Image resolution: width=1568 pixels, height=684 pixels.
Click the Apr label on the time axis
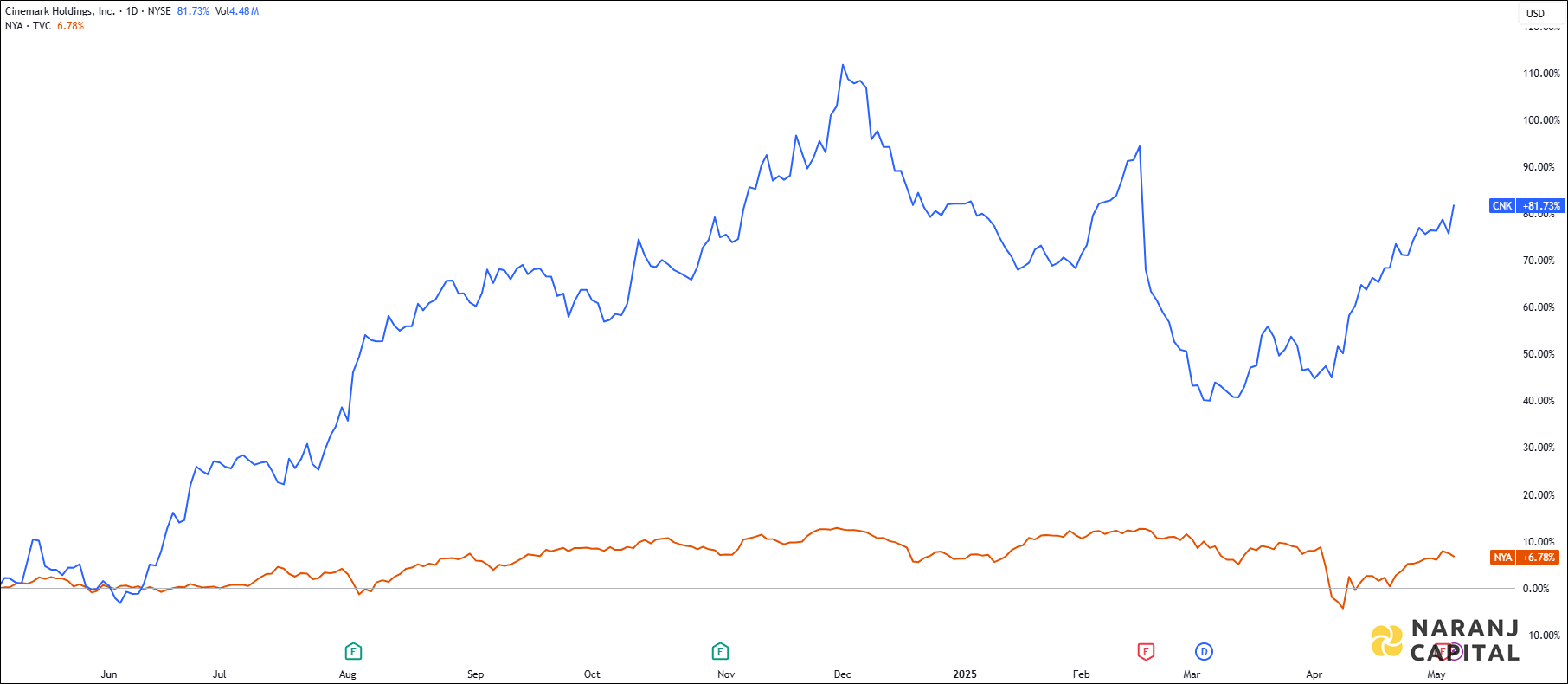tap(1314, 674)
